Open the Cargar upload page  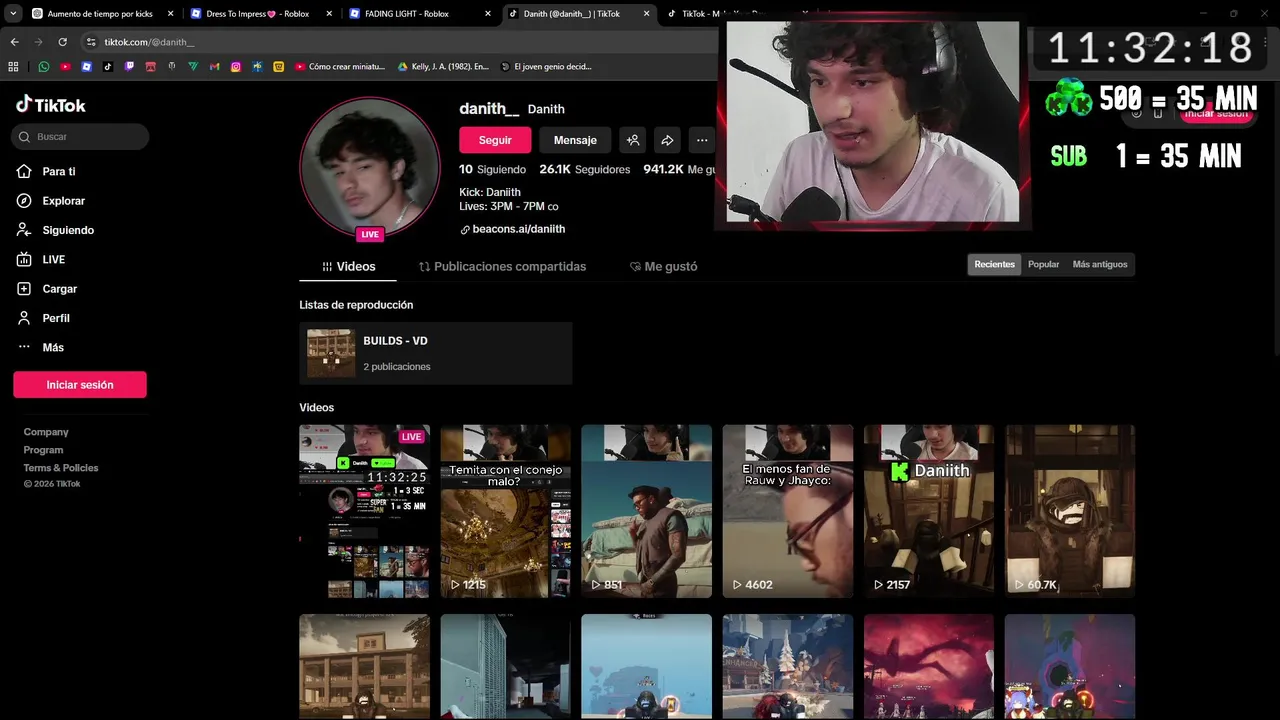pyautogui.click(x=47, y=288)
